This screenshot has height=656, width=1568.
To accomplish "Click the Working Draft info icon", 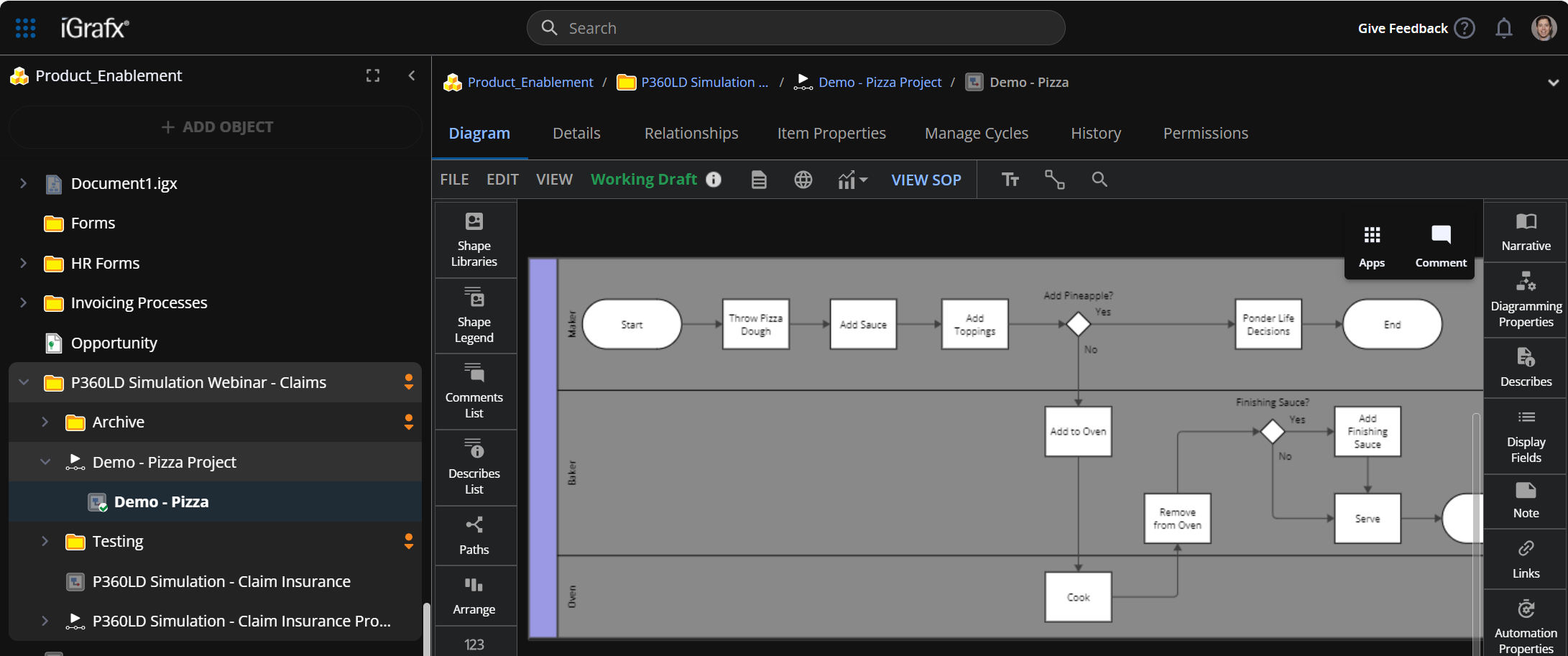I will (714, 180).
